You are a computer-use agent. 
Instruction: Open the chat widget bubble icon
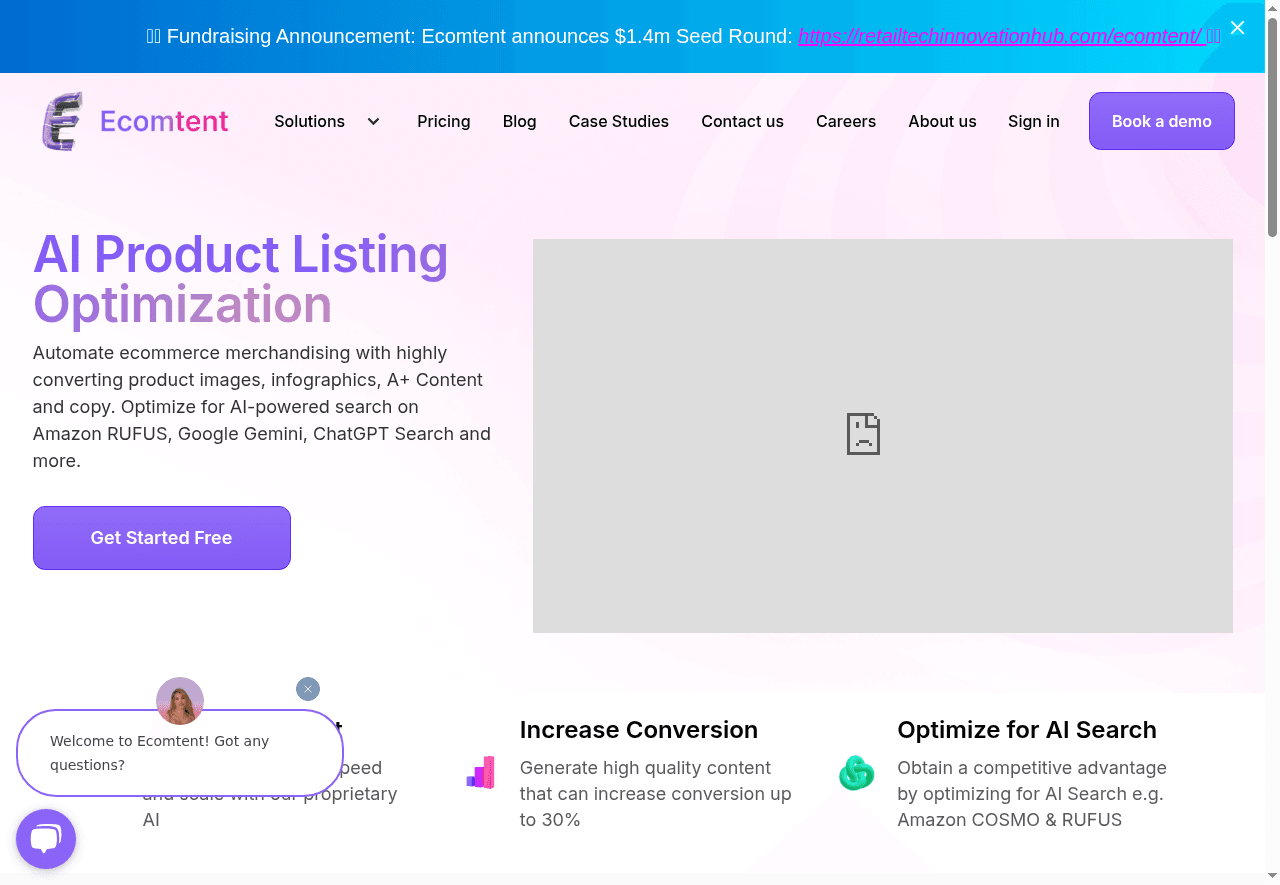[x=46, y=838]
